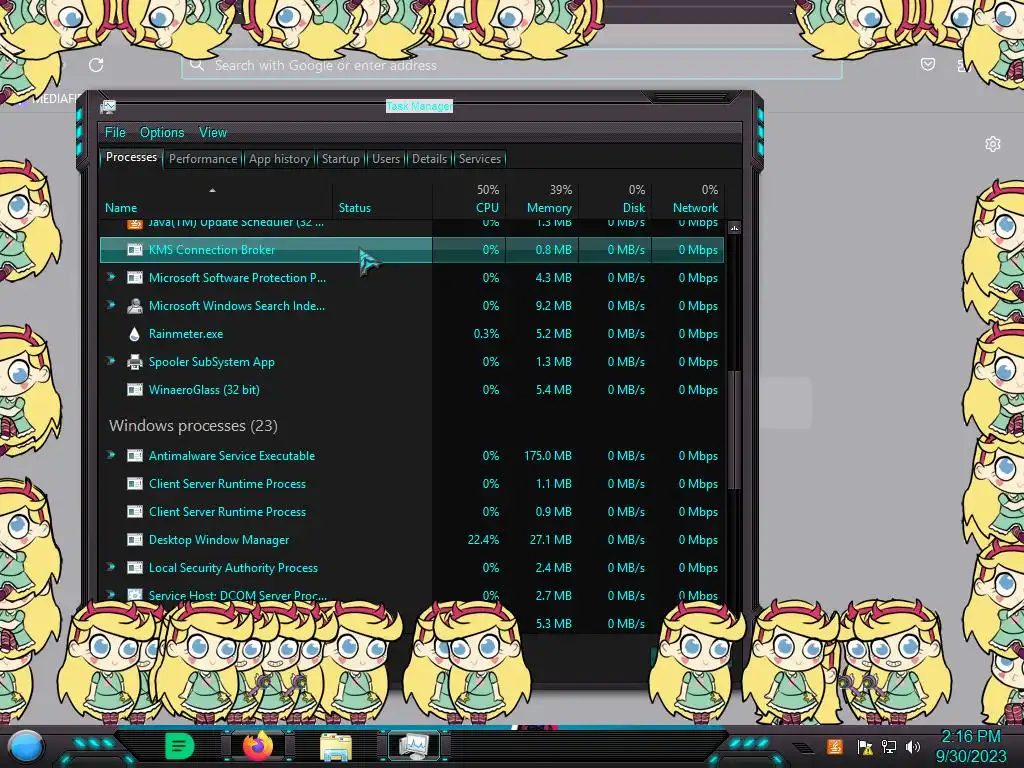Click the Windows Search Indexer icon
1024x768 pixels.
[x=135, y=306]
